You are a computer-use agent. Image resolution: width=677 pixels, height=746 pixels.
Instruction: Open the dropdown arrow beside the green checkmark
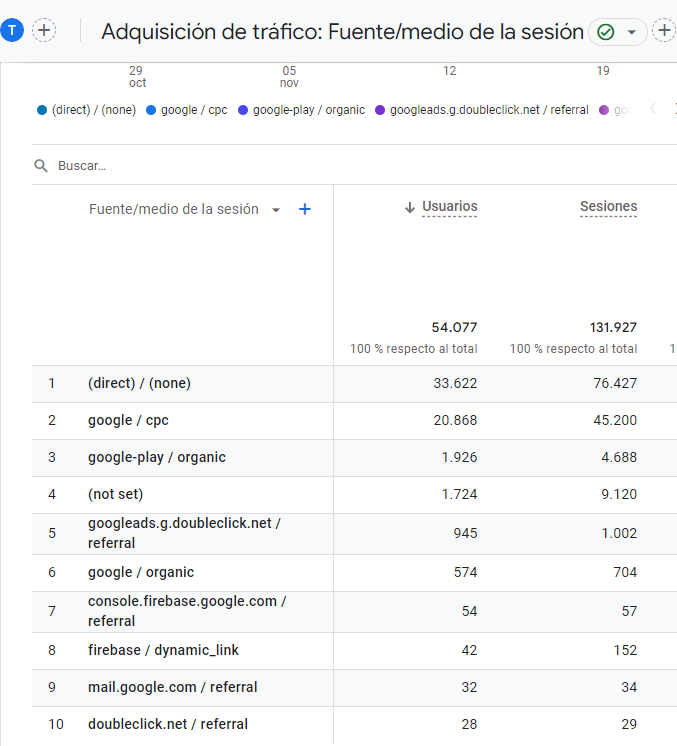tap(631, 32)
